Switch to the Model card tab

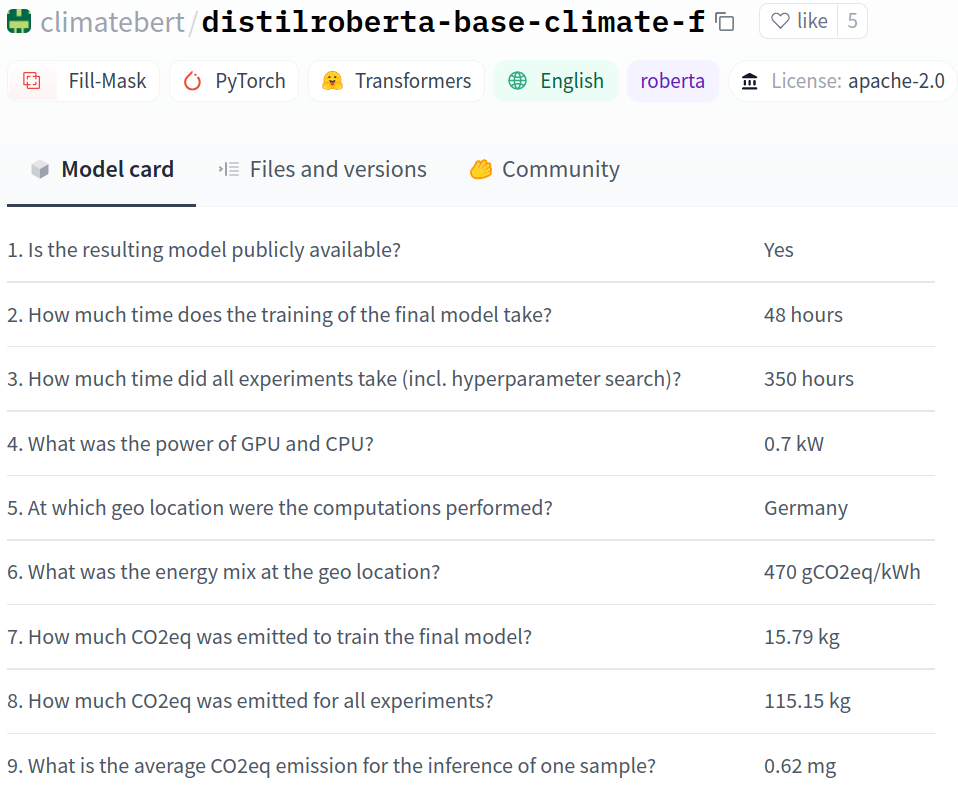[x=101, y=169]
